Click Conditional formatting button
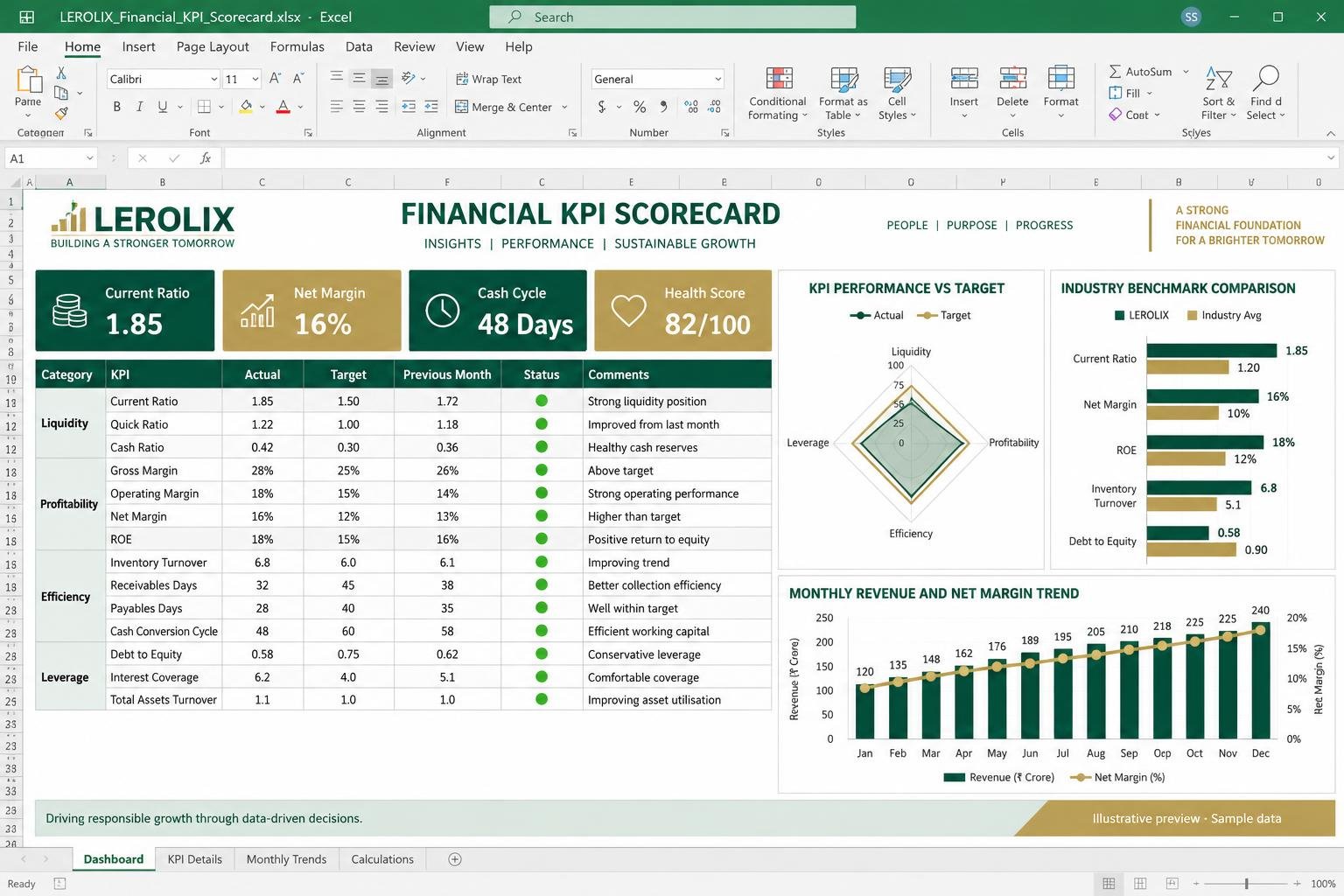1344x896 pixels. click(x=778, y=93)
